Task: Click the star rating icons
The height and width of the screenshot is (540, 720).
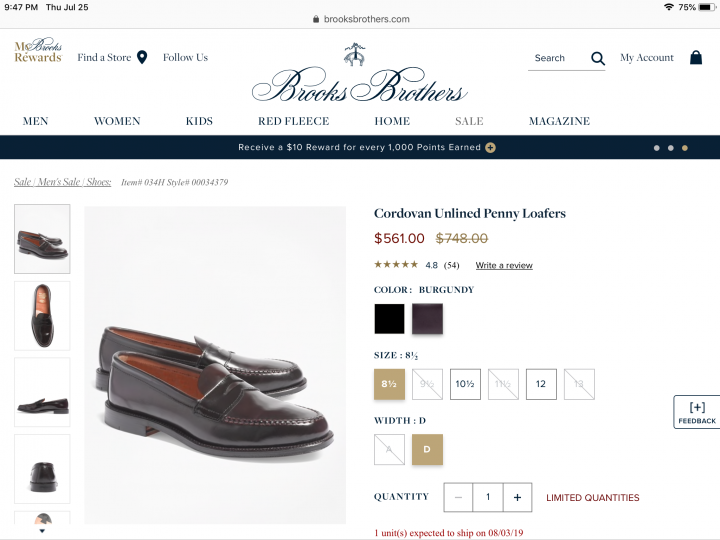Action: pos(396,265)
